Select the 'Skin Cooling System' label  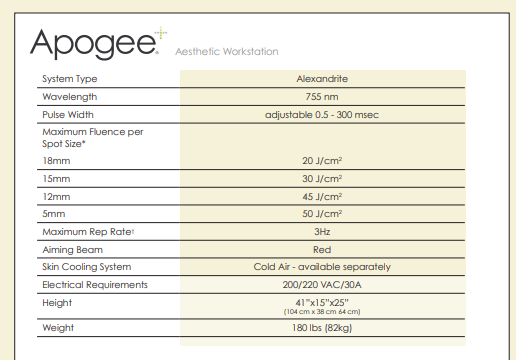click(87, 267)
